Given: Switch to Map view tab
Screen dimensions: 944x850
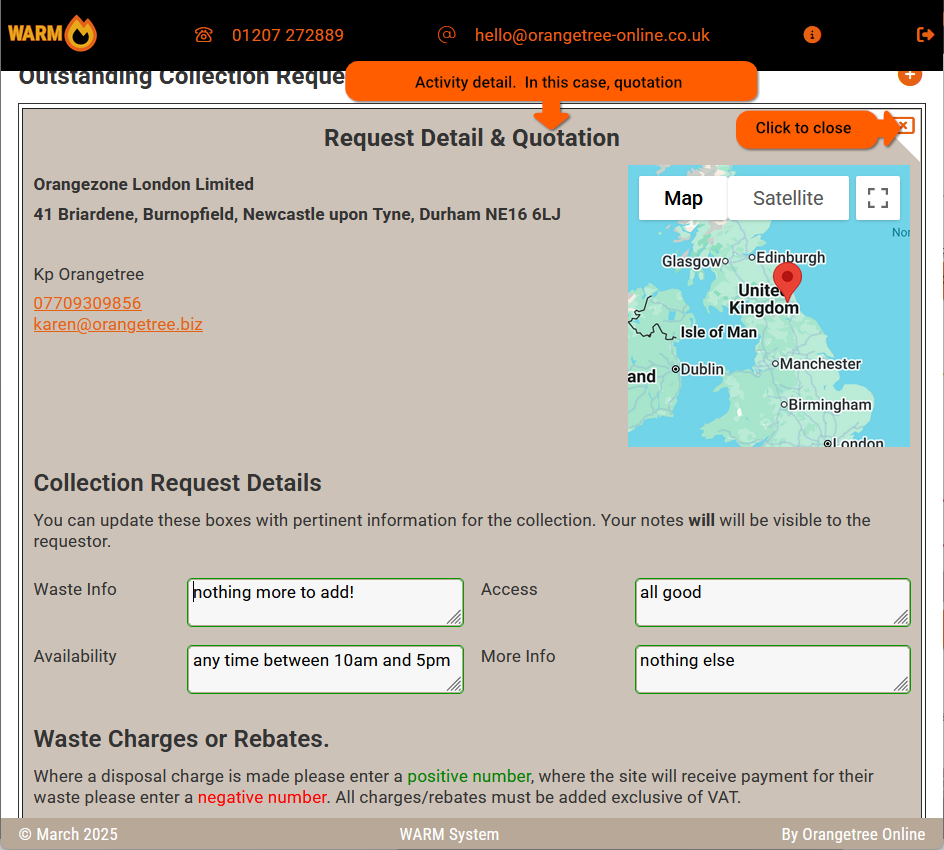Looking at the screenshot, I should pos(683,198).
